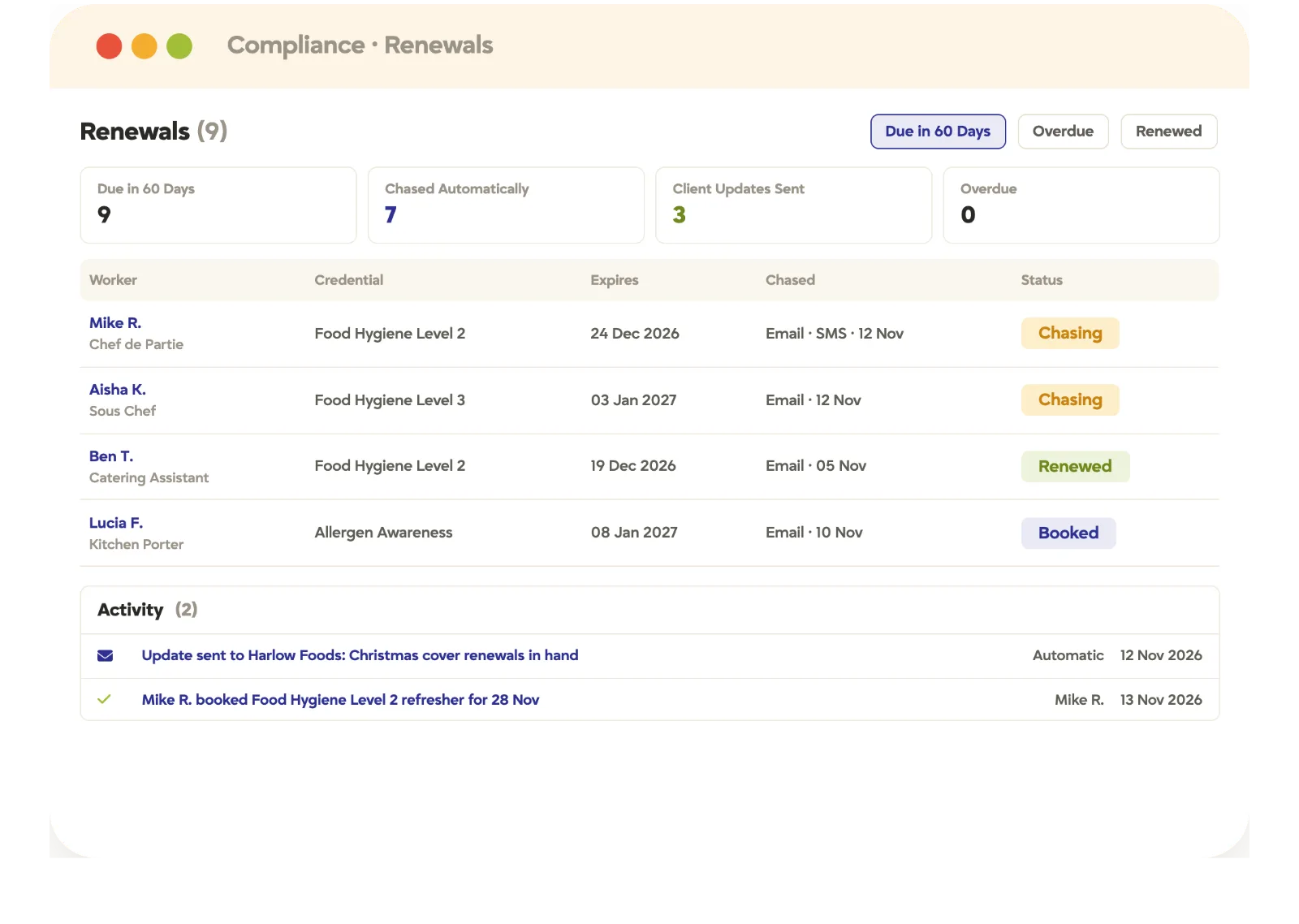The width and height of the screenshot is (1299, 924).
Task: Click the red window close dot
Action: click(x=109, y=46)
